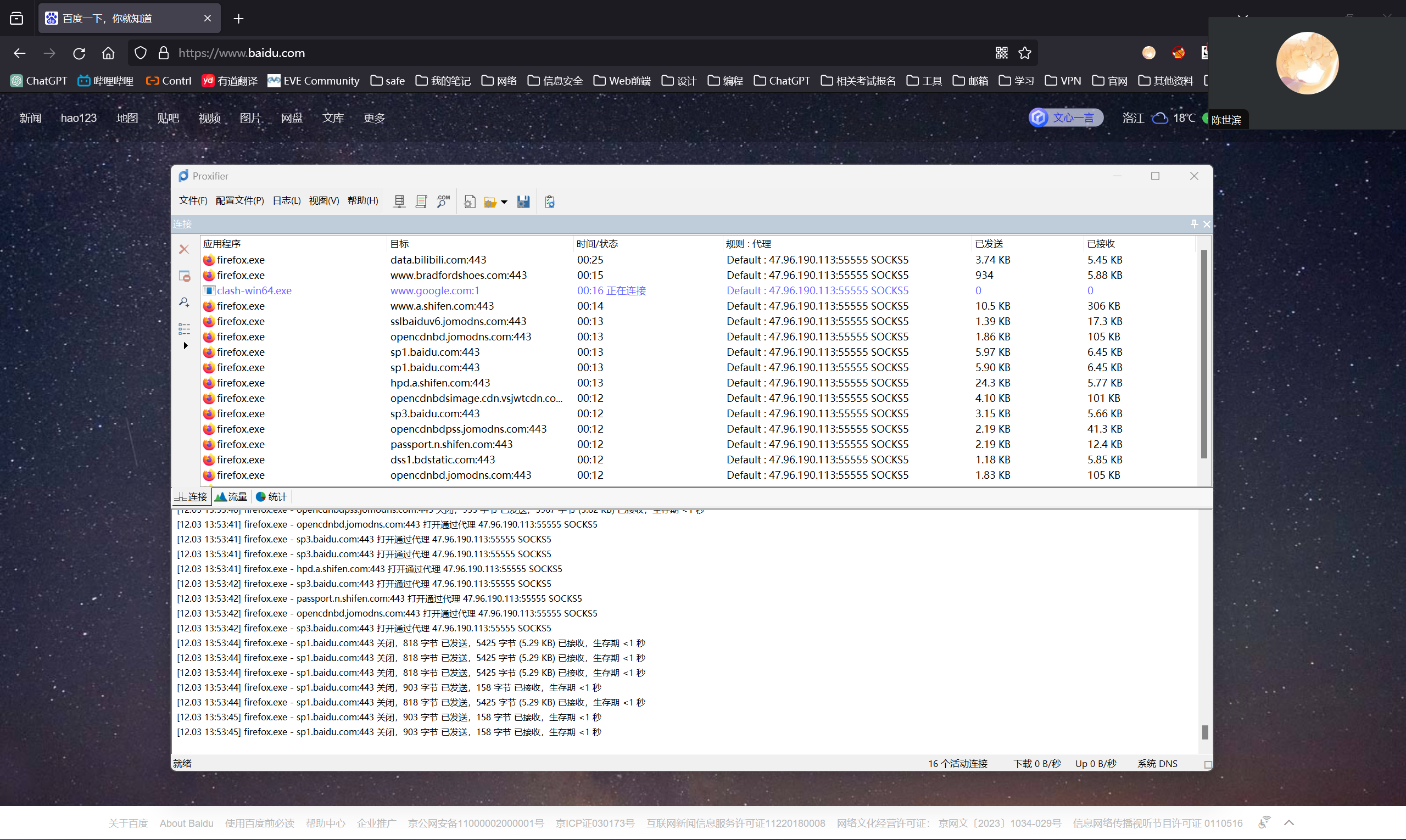Click the address bar URL field

[583, 53]
